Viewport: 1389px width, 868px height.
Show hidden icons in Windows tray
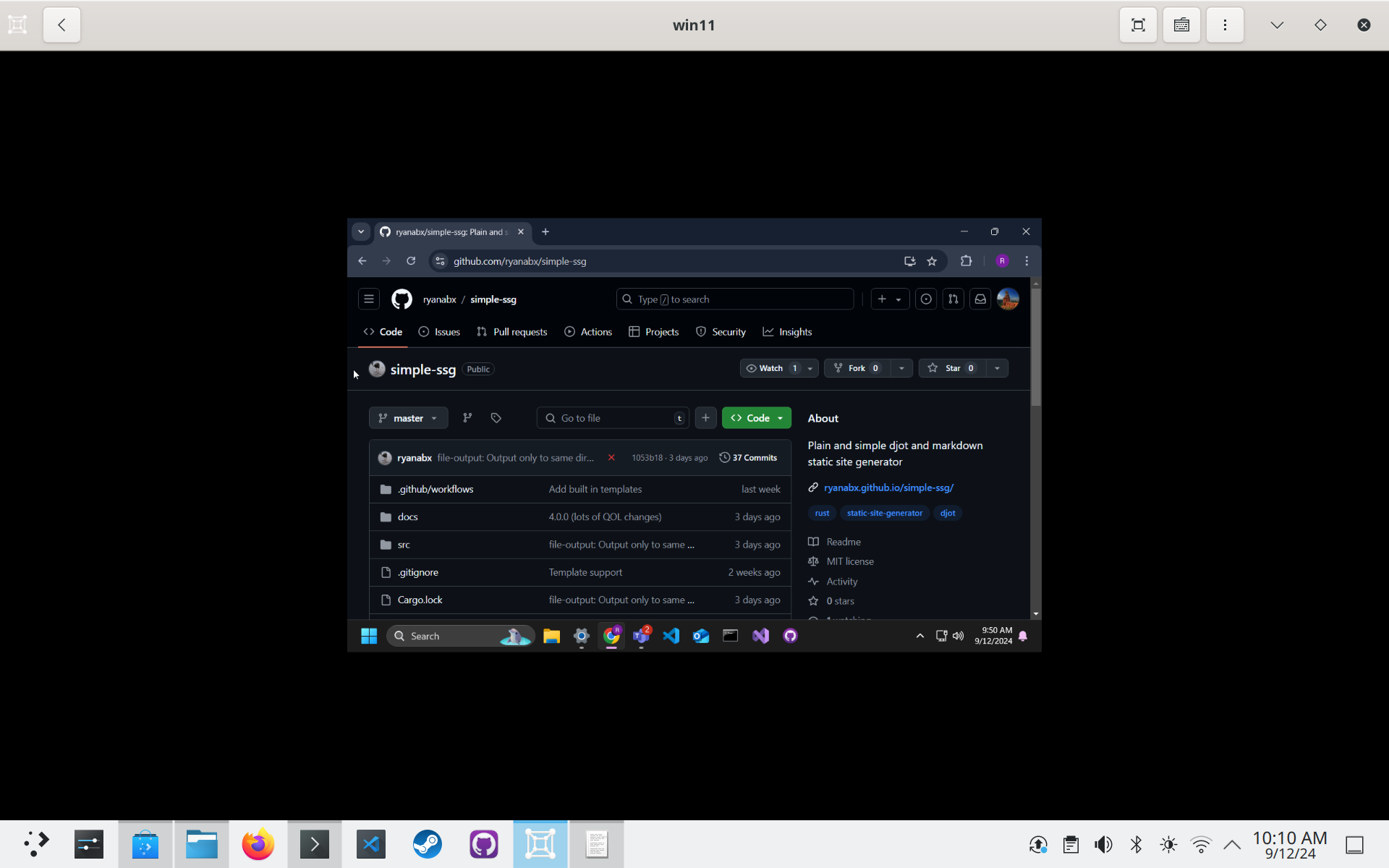tap(919, 636)
